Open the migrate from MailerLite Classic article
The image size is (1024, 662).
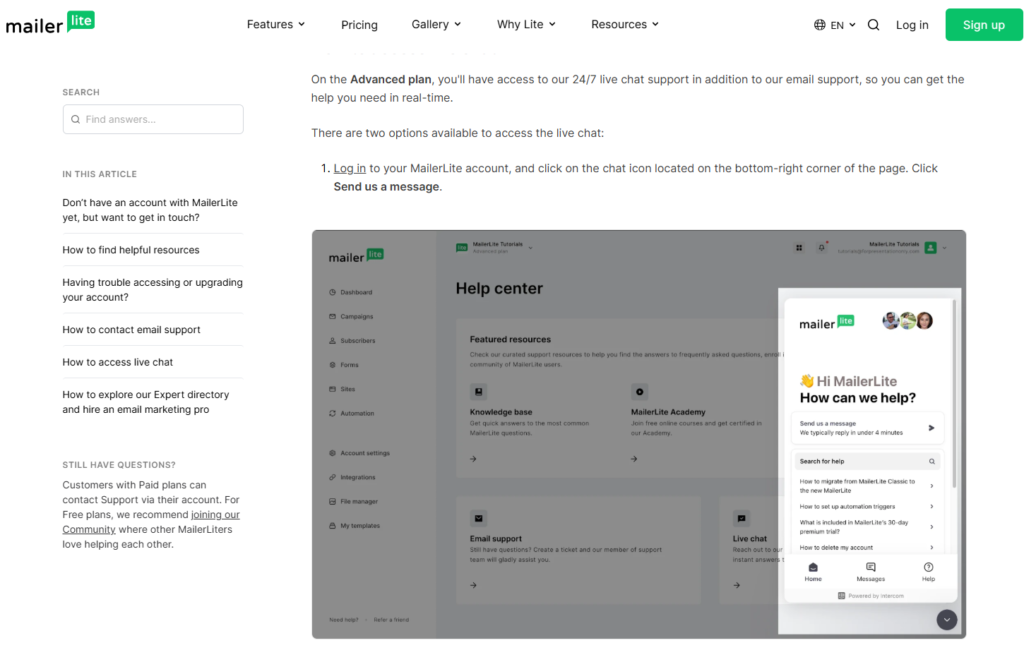coord(866,486)
